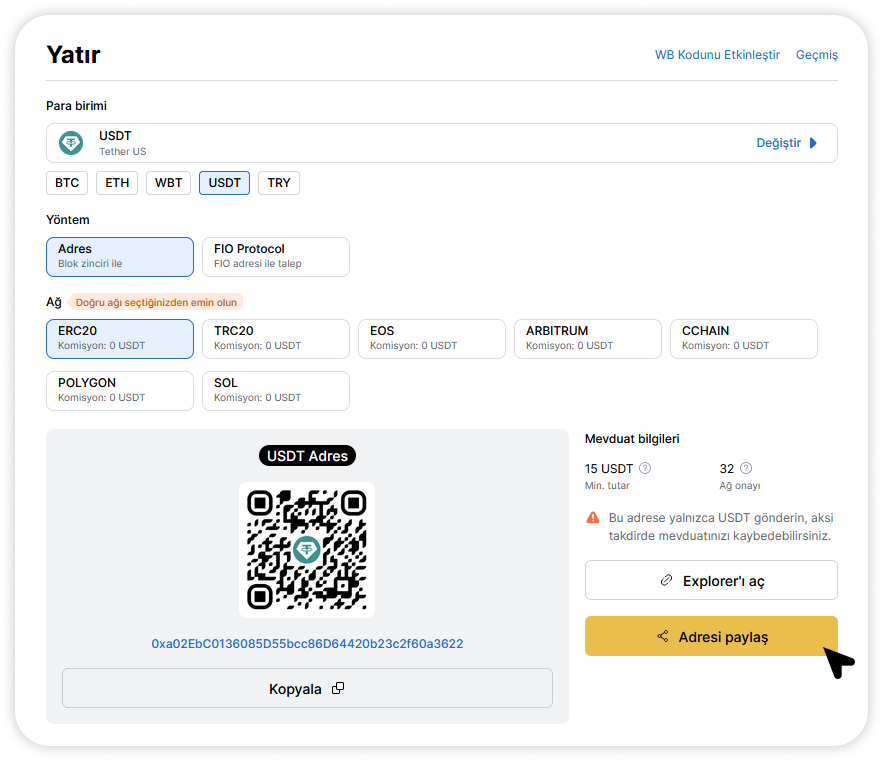Click the red warning triangle icon
The height and width of the screenshot is (761, 883).
tap(593, 518)
